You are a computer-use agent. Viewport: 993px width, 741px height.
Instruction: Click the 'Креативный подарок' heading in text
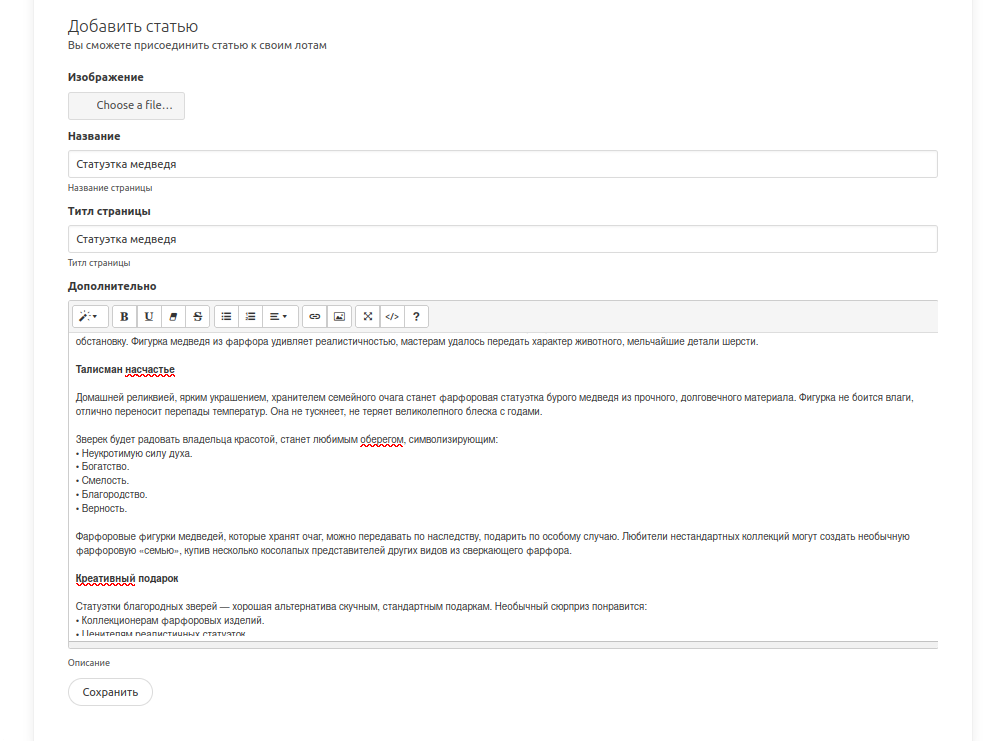pyautogui.click(x=127, y=579)
